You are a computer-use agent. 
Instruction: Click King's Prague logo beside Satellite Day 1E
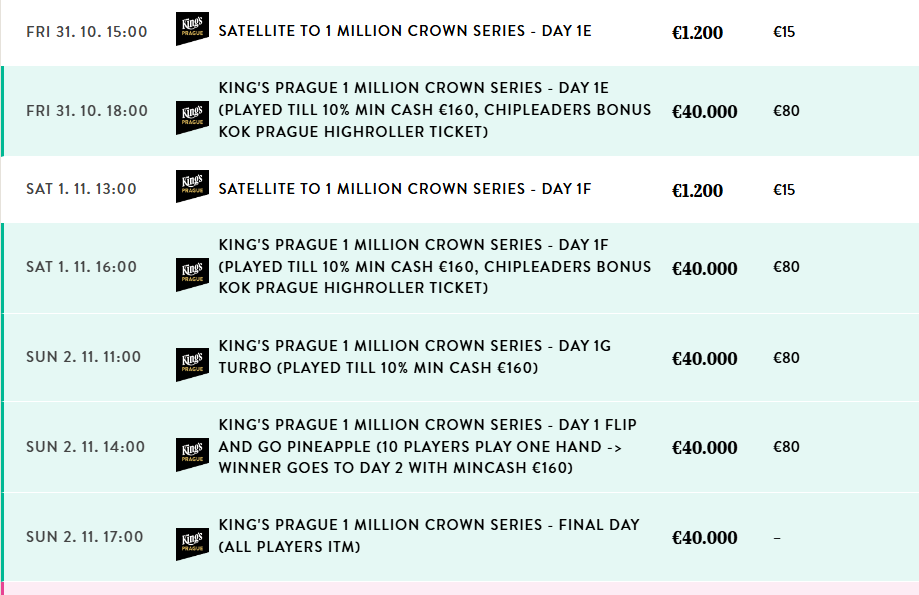pyautogui.click(x=192, y=30)
